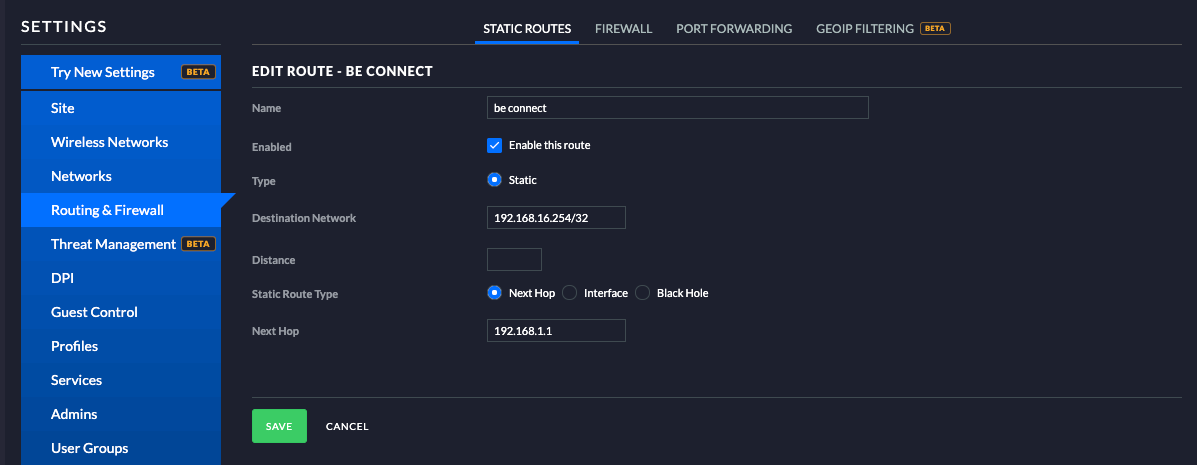1197x465 pixels.
Task: Select Interface static route type
Action: [x=570, y=293]
